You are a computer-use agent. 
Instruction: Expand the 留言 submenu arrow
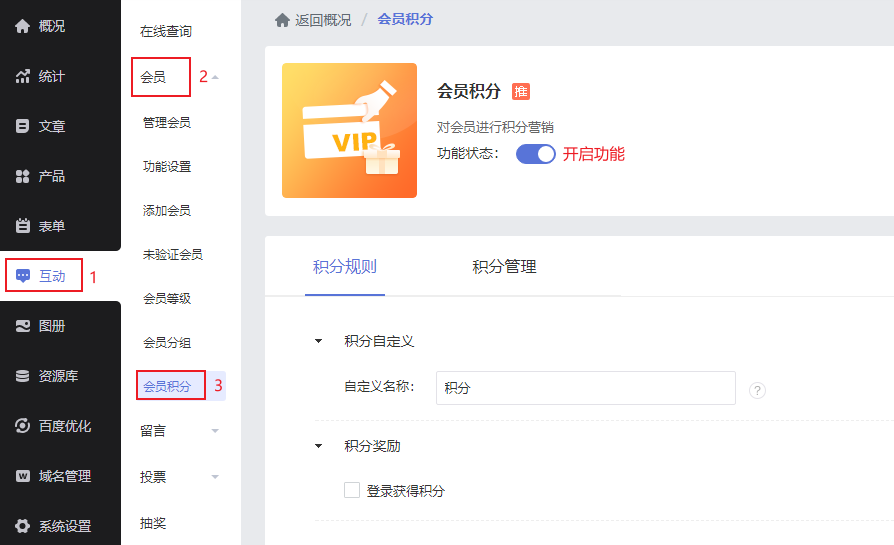(215, 430)
